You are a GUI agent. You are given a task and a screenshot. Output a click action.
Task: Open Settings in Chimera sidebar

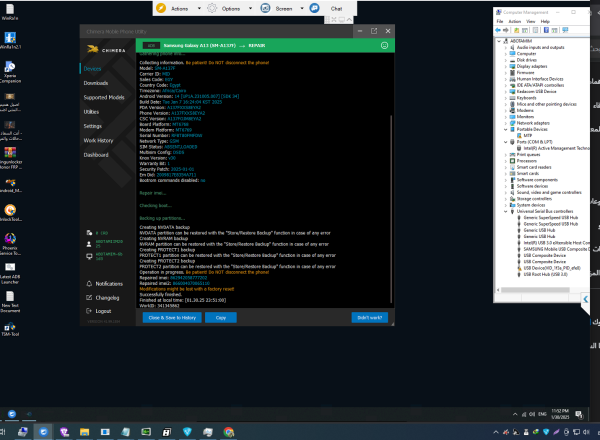[93, 126]
